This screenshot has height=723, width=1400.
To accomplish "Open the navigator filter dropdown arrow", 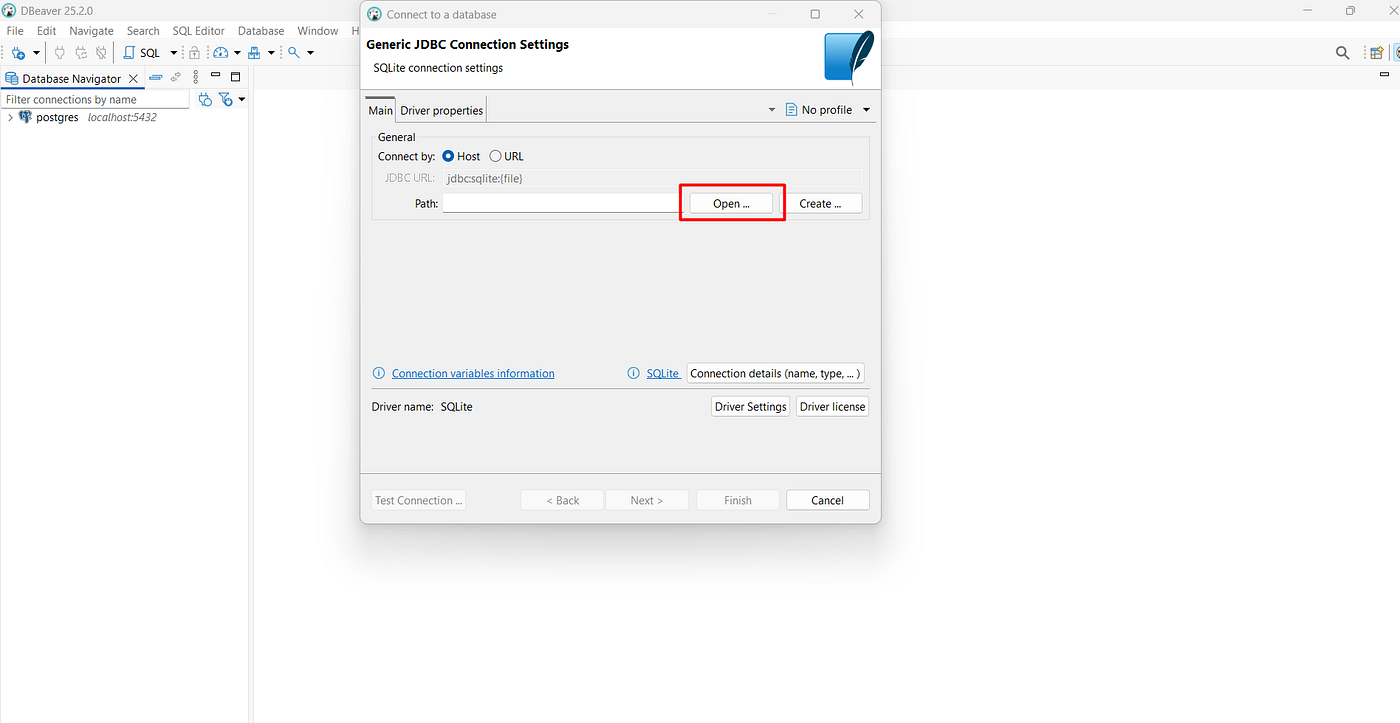I will pos(241,99).
